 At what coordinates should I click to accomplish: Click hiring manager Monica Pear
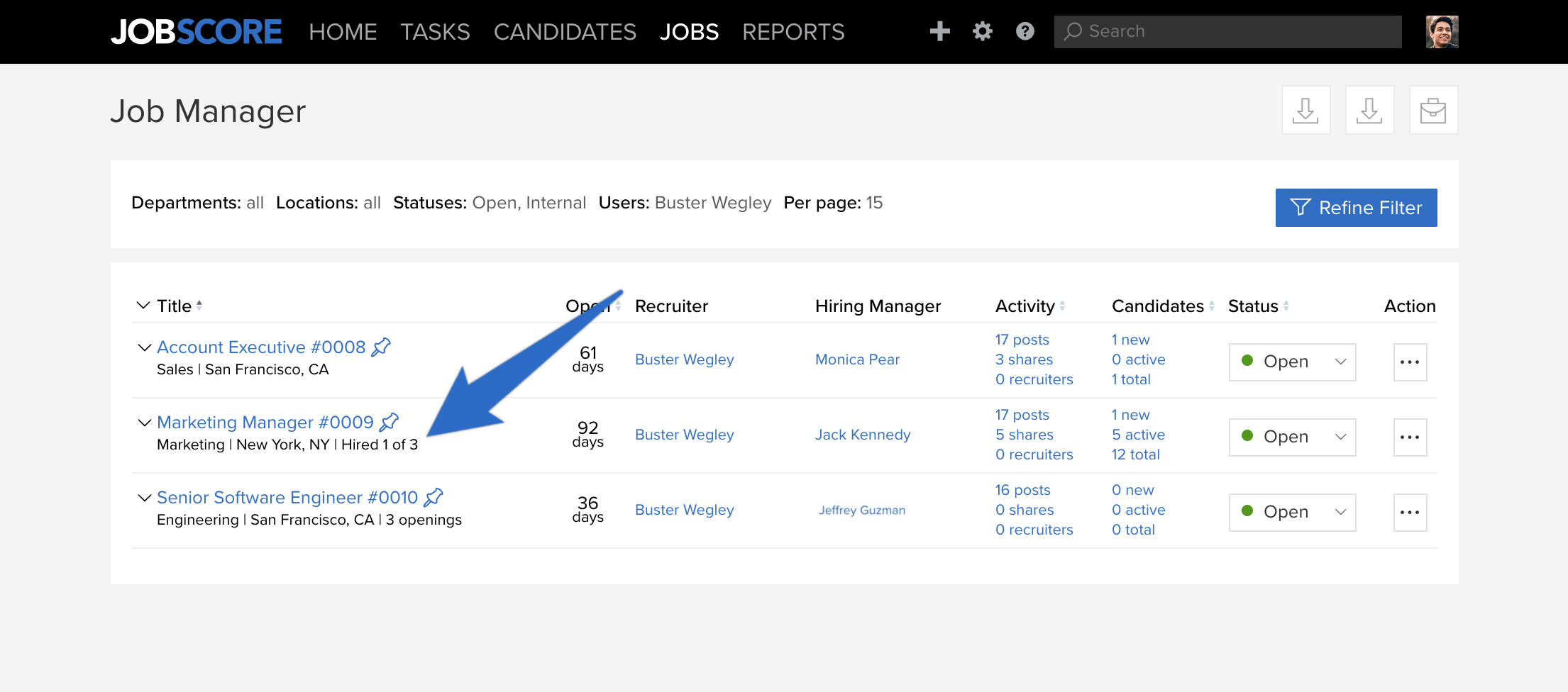[857, 359]
